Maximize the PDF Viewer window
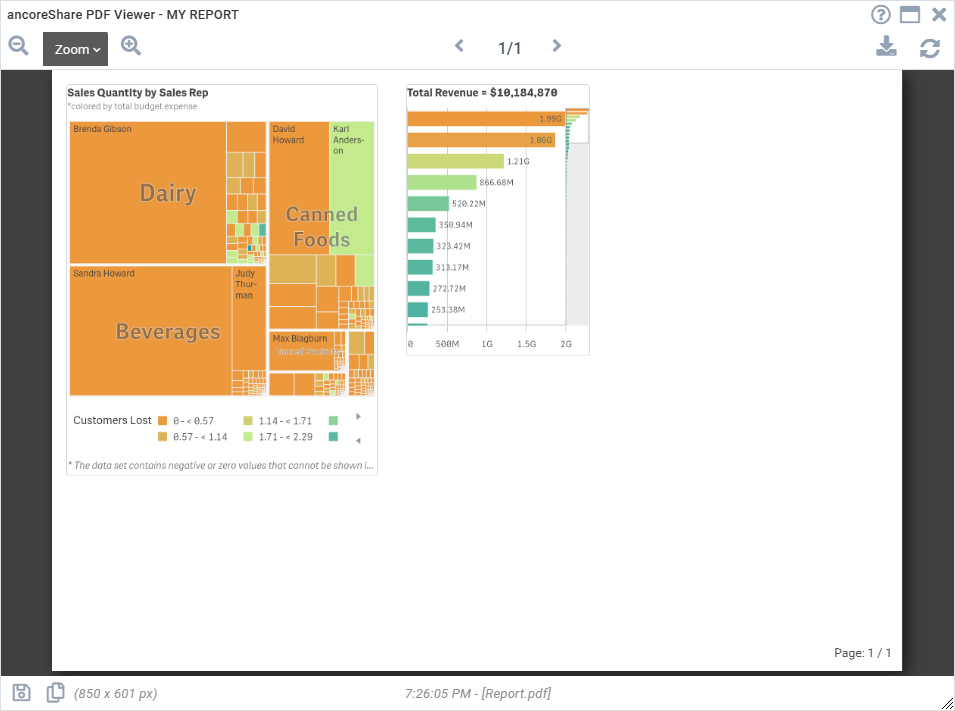The width and height of the screenshot is (955, 711). coord(910,15)
